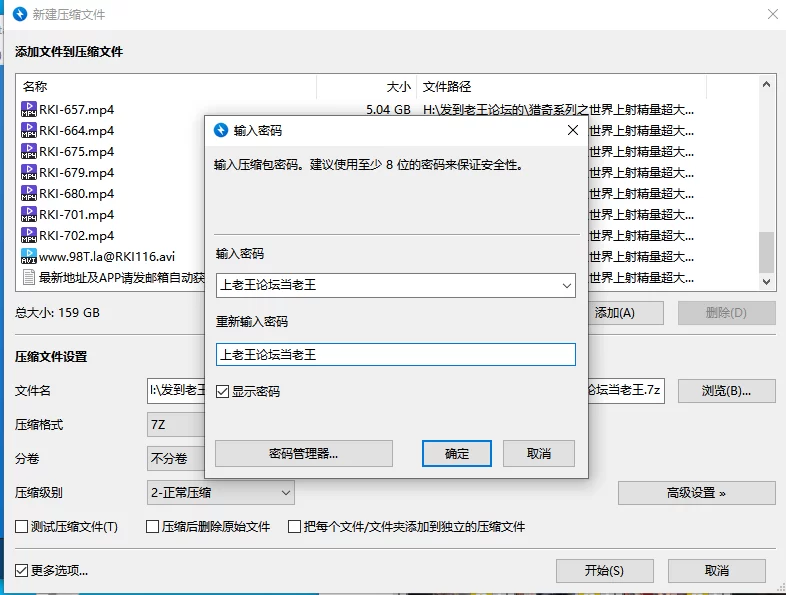Sort by the 大小 column header
The height and width of the screenshot is (595, 786).
tap(366, 87)
